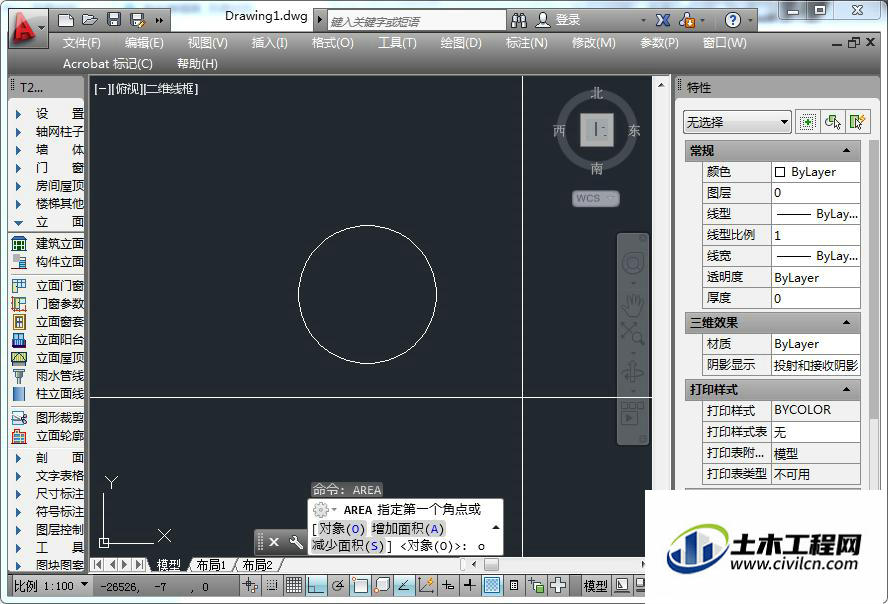Switch to the 布局1 tab

click(x=211, y=565)
